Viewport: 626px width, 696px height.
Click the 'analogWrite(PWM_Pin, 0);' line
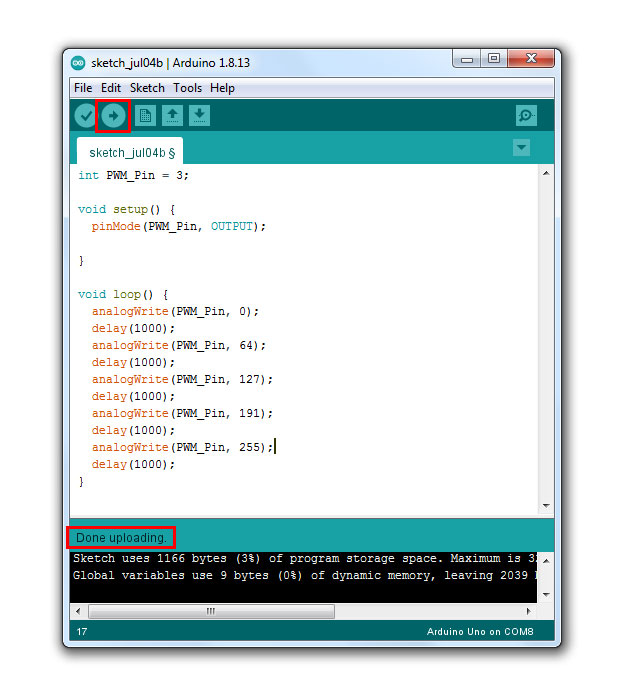[175, 311]
